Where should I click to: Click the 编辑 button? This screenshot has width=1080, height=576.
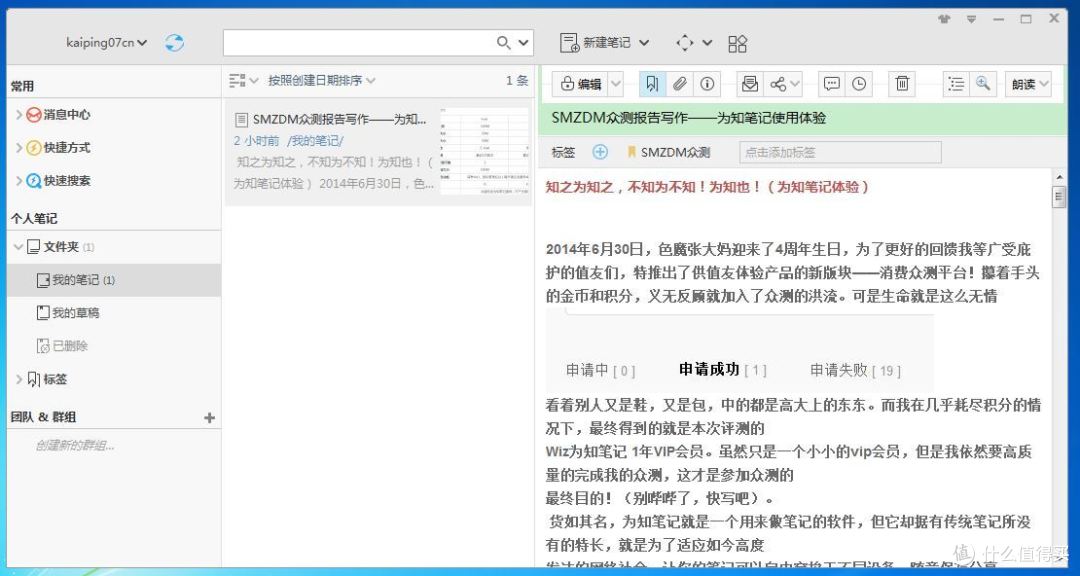click(x=581, y=84)
